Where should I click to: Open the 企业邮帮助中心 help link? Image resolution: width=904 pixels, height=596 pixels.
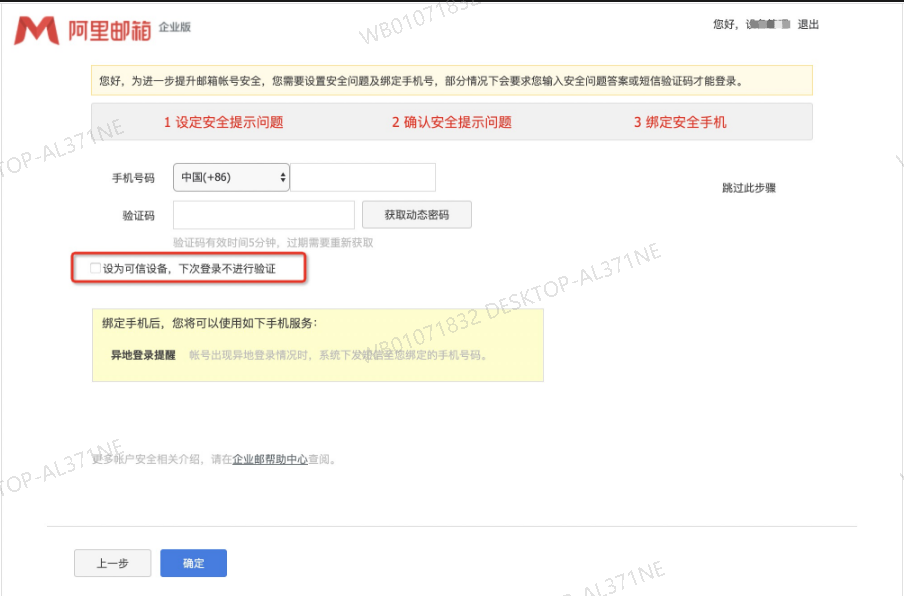click(x=268, y=459)
